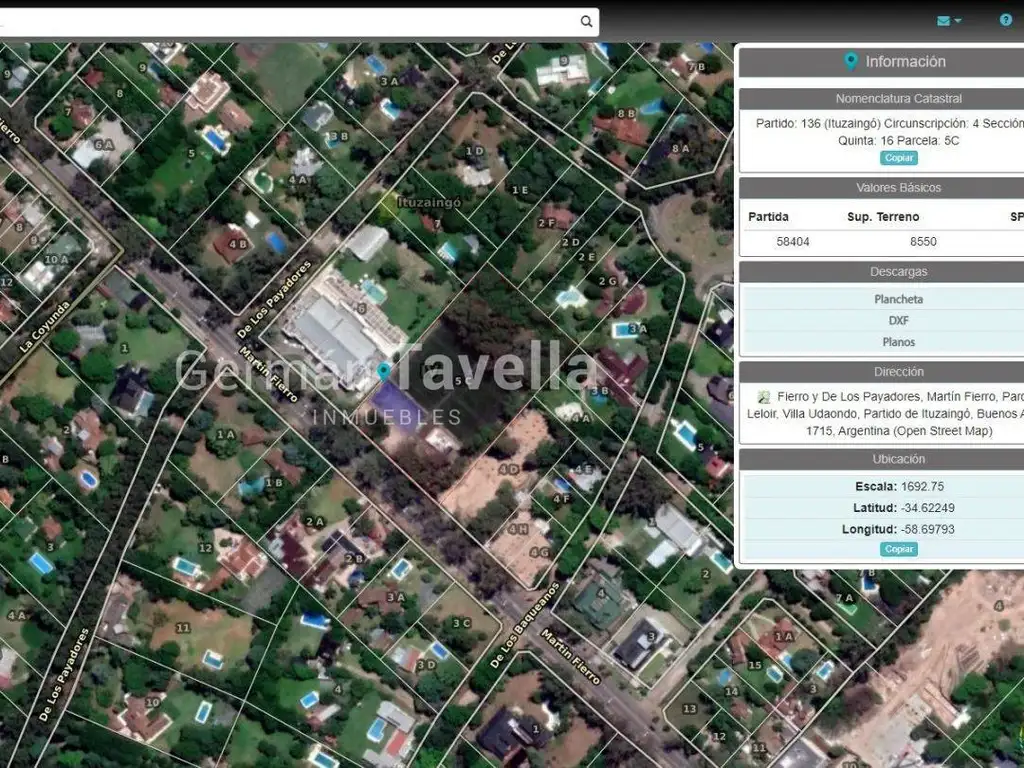Click parcel label 3C on the map
The height and width of the screenshot is (768, 1024).
(461, 623)
